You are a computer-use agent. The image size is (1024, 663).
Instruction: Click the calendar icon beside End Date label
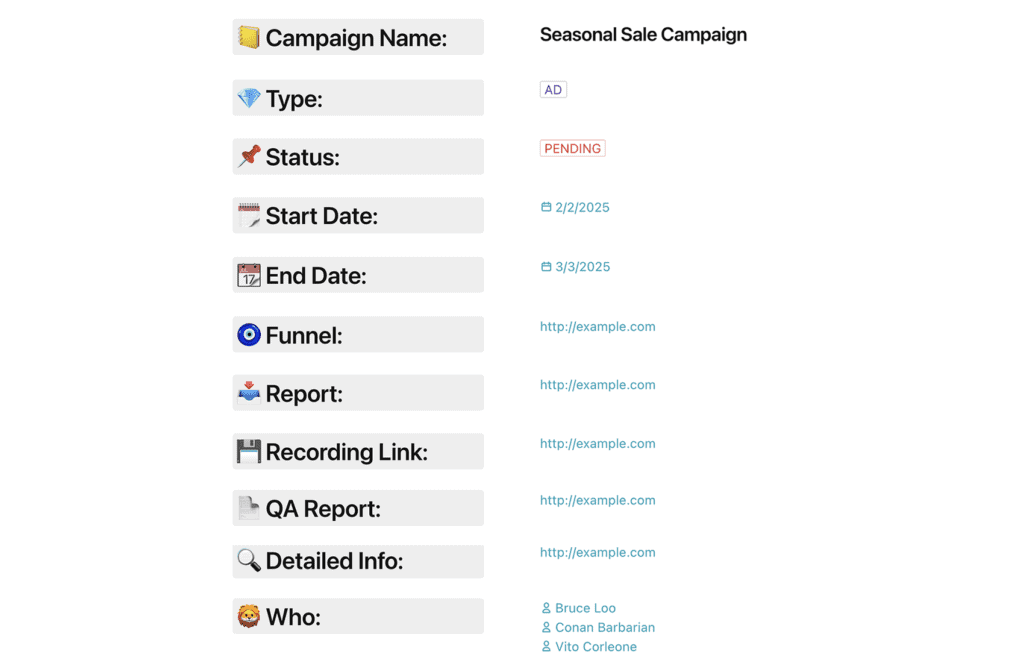249,275
